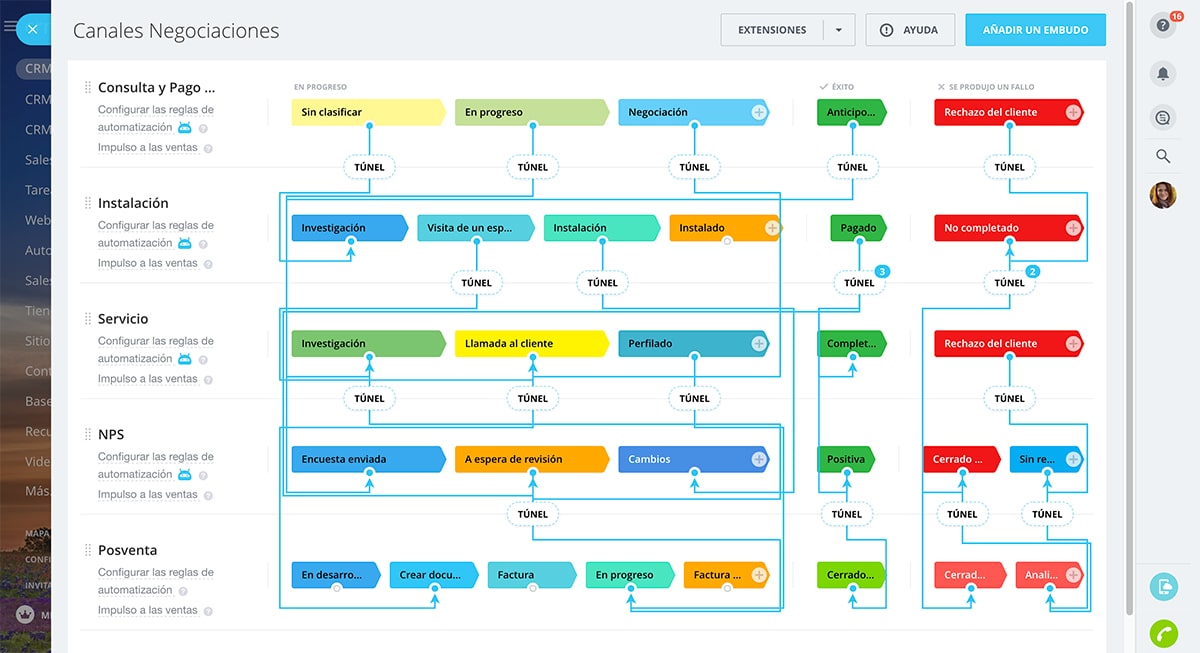
Task: Close the slider panel with X button
Action: coord(32,29)
